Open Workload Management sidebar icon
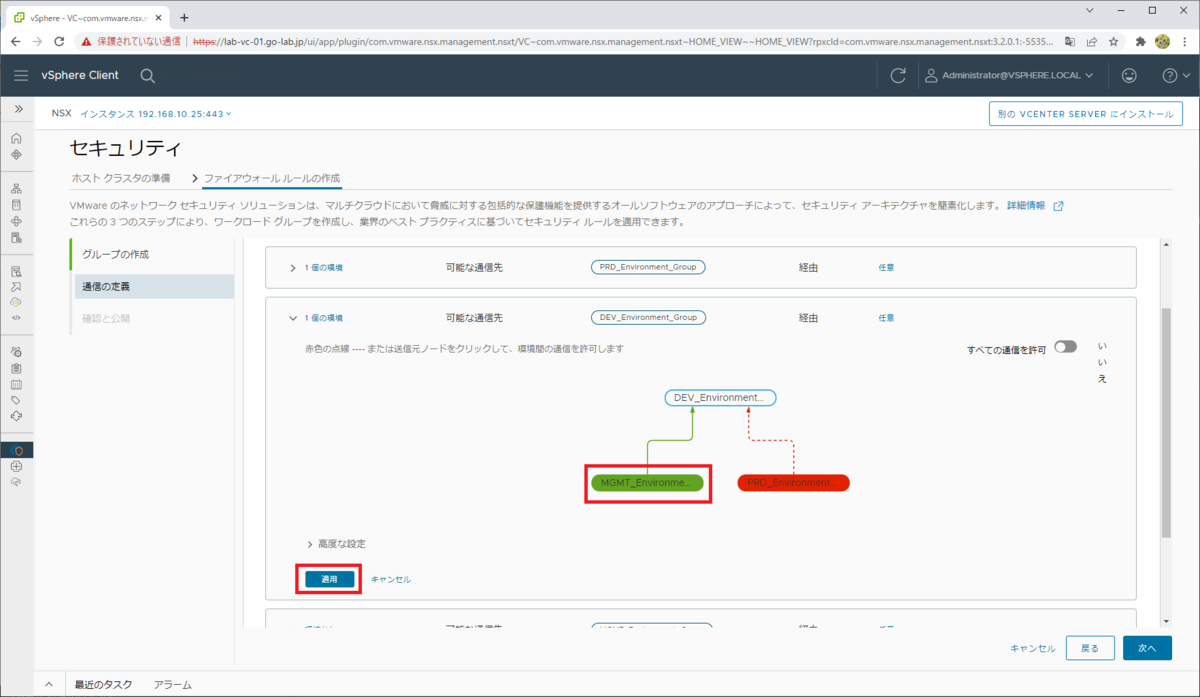Screen dimensions: 1200x697 click(x=16, y=221)
